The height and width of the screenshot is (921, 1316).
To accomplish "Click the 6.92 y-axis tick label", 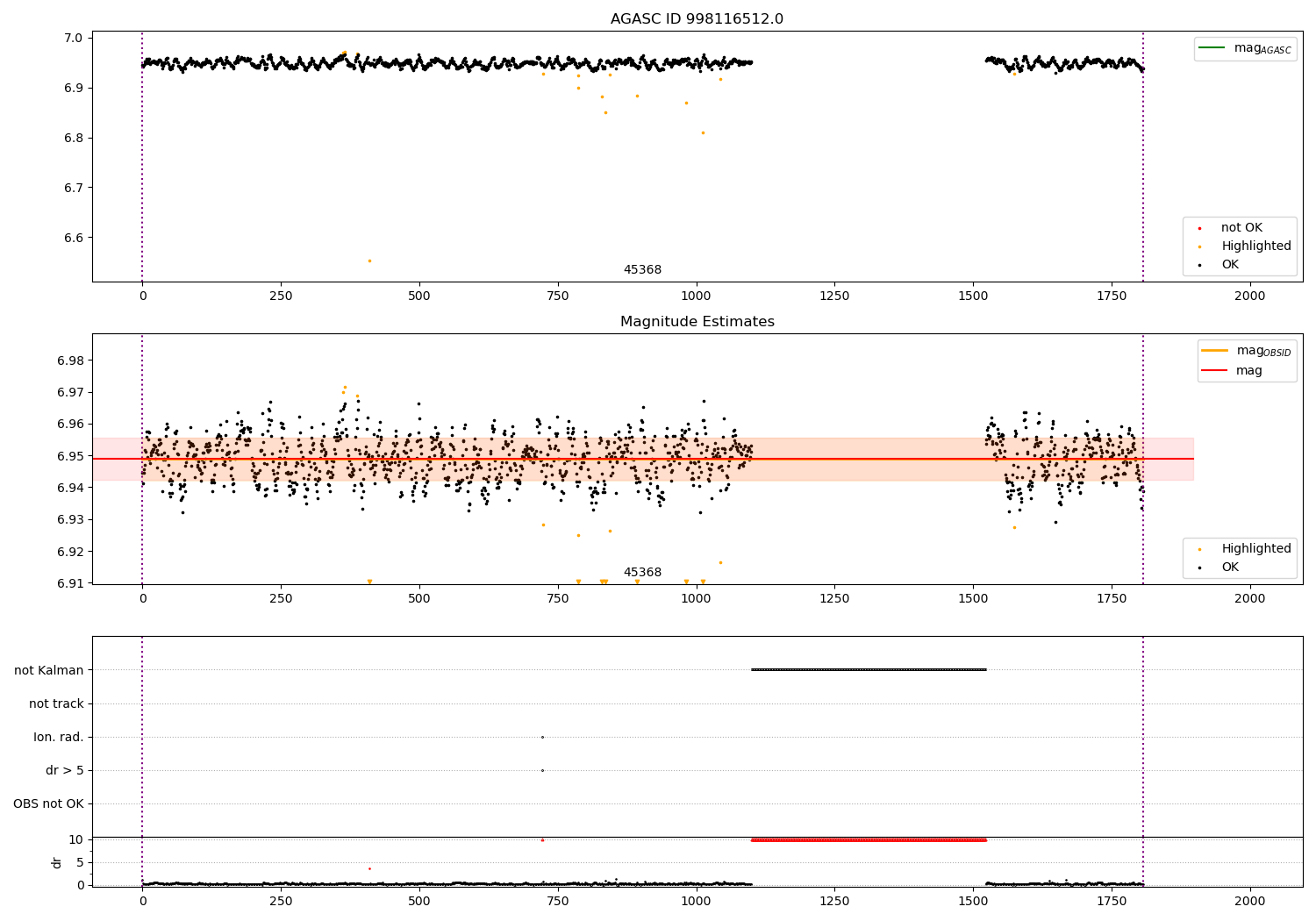I will [70, 552].
